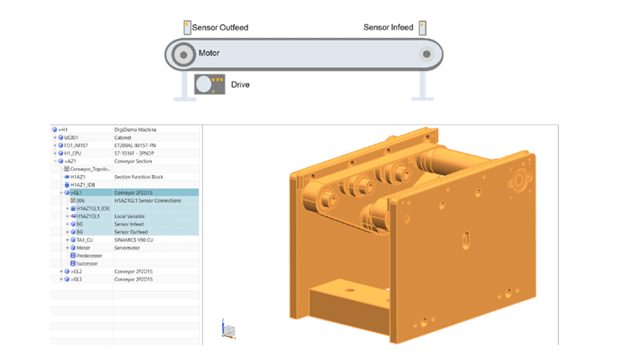Select the 'Cabinet' description cell

coord(122,138)
